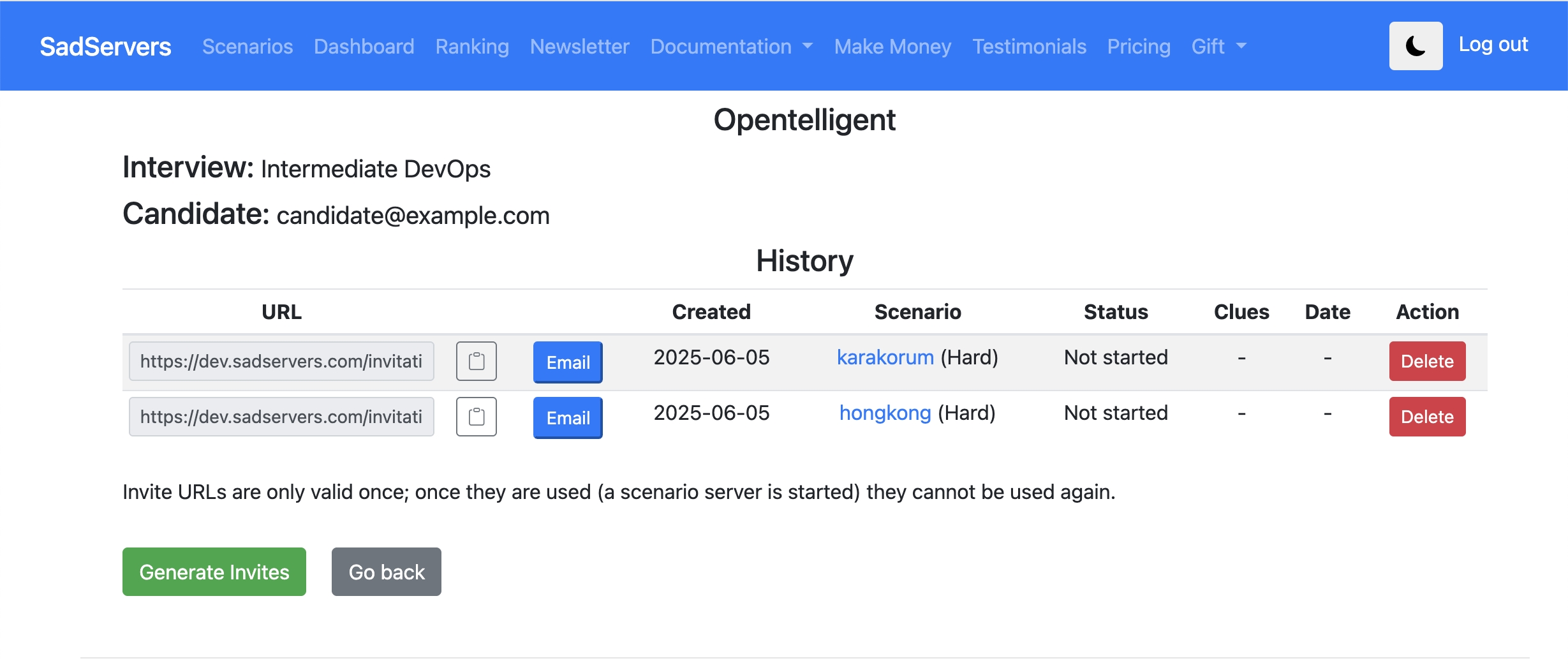1568x670 pixels.
Task: Copy the karakorum invite URL to clipboard
Action: click(x=476, y=361)
